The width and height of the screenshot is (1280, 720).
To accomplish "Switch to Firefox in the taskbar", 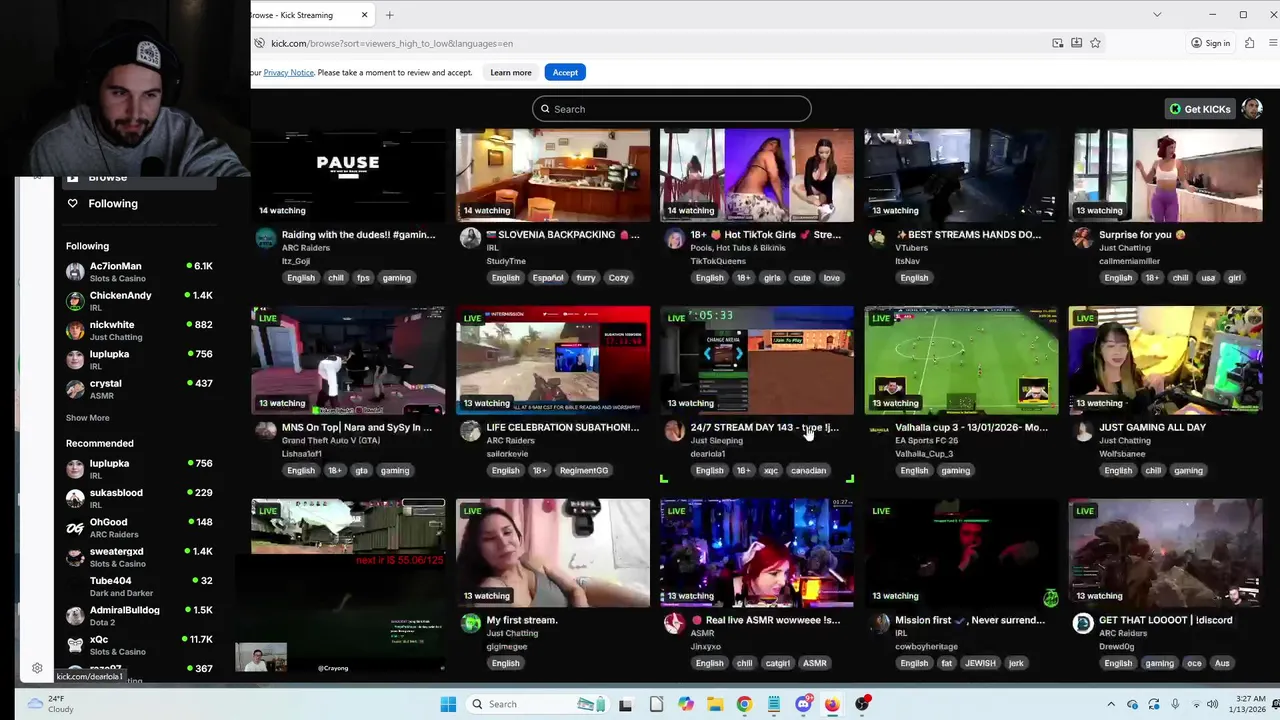I will pyautogui.click(x=832, y=704).
